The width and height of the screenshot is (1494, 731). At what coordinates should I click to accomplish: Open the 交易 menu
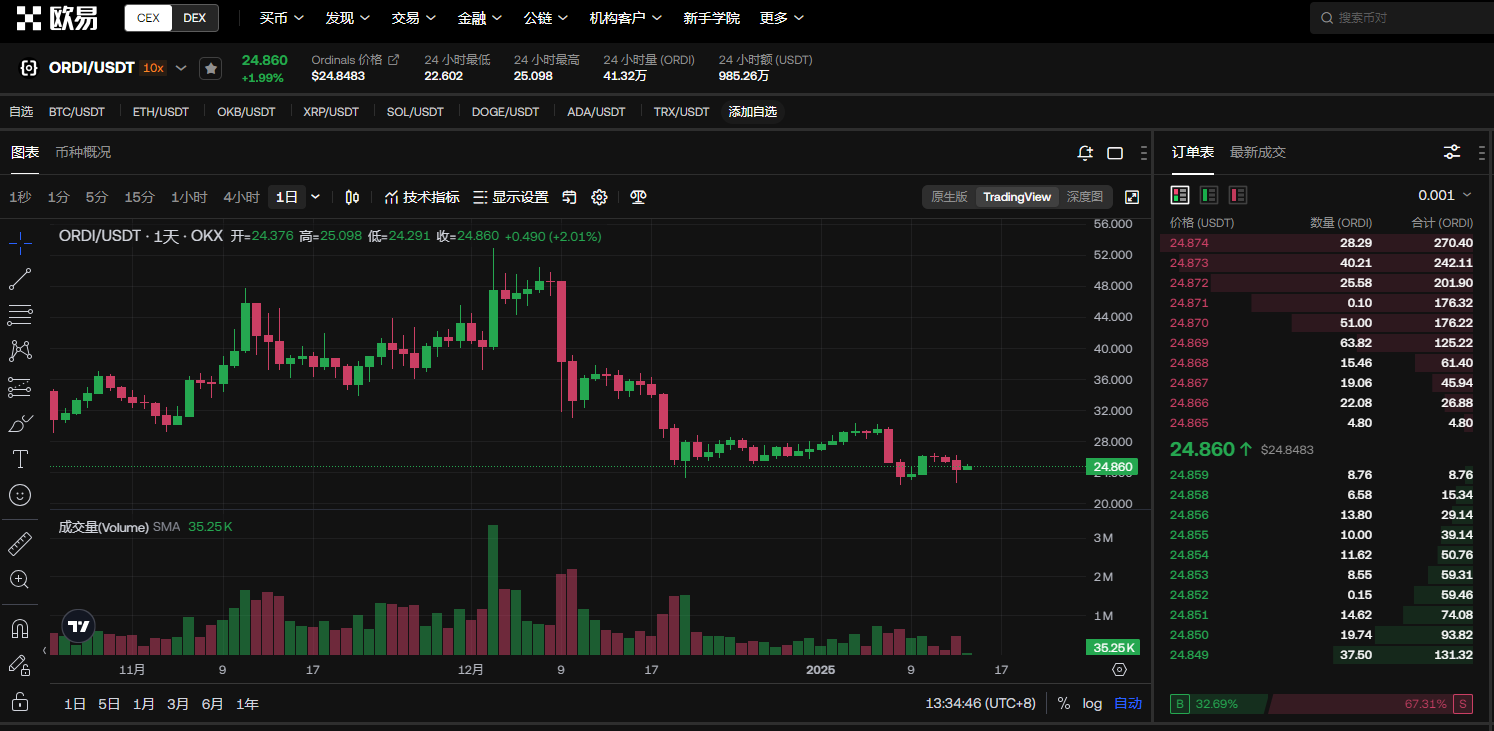[414, 18]
